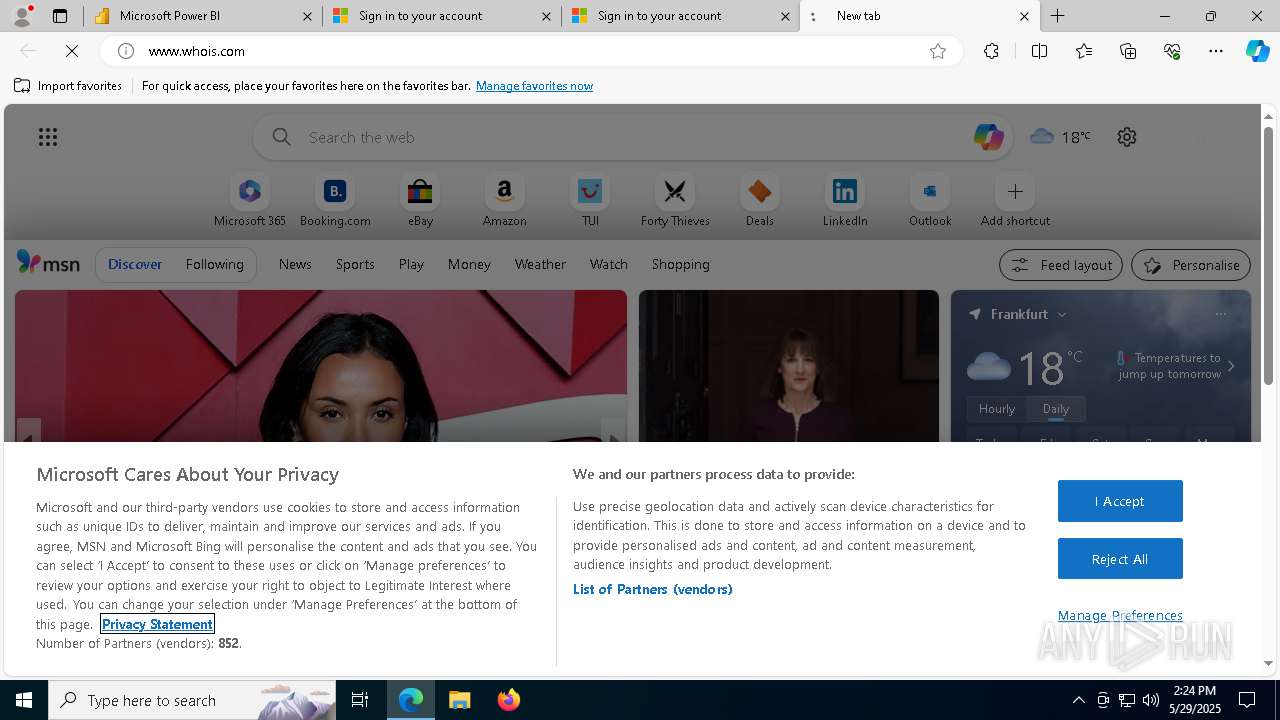
Task: Select the Following feed tab
Action: [x=214, y=264]
